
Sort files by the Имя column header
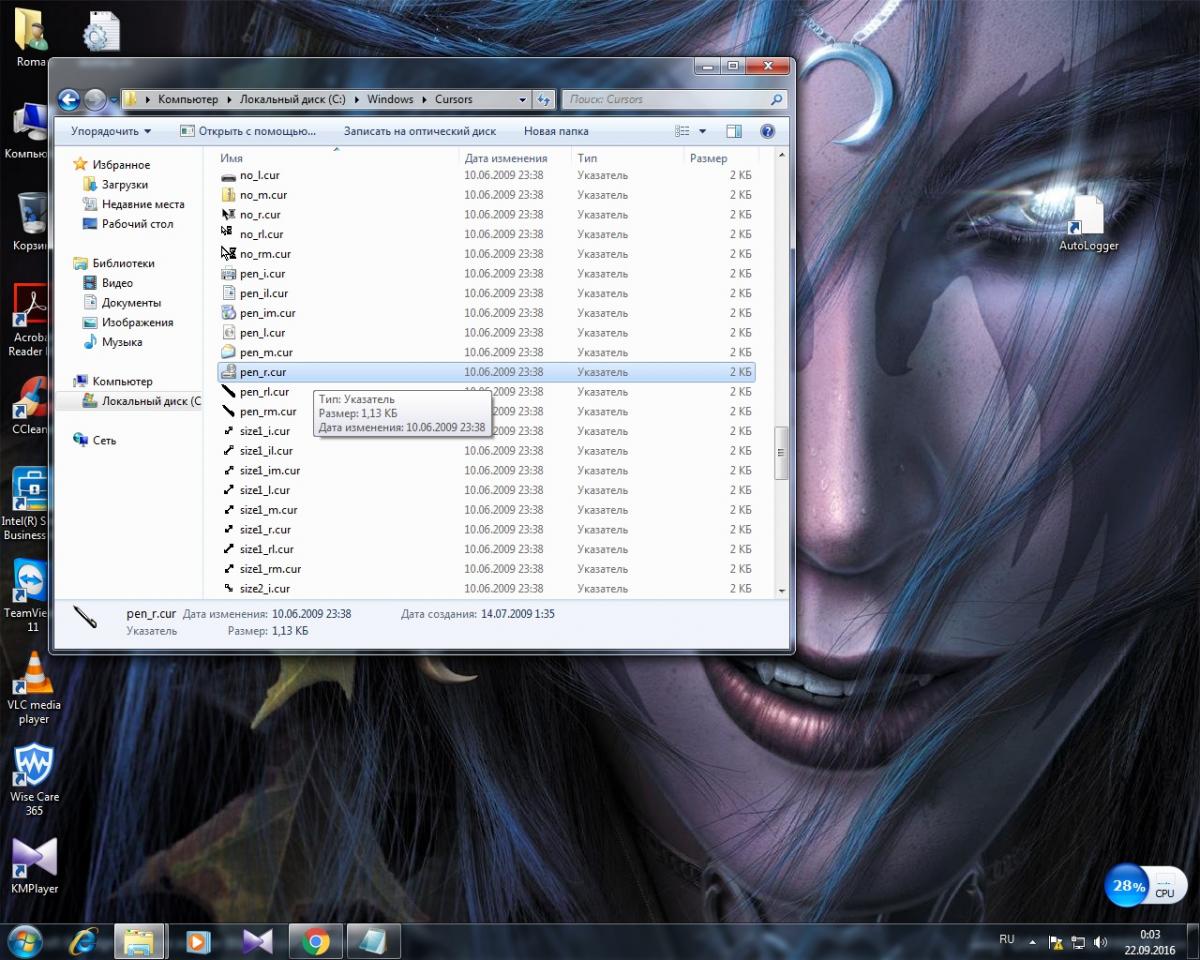point(232,158)
